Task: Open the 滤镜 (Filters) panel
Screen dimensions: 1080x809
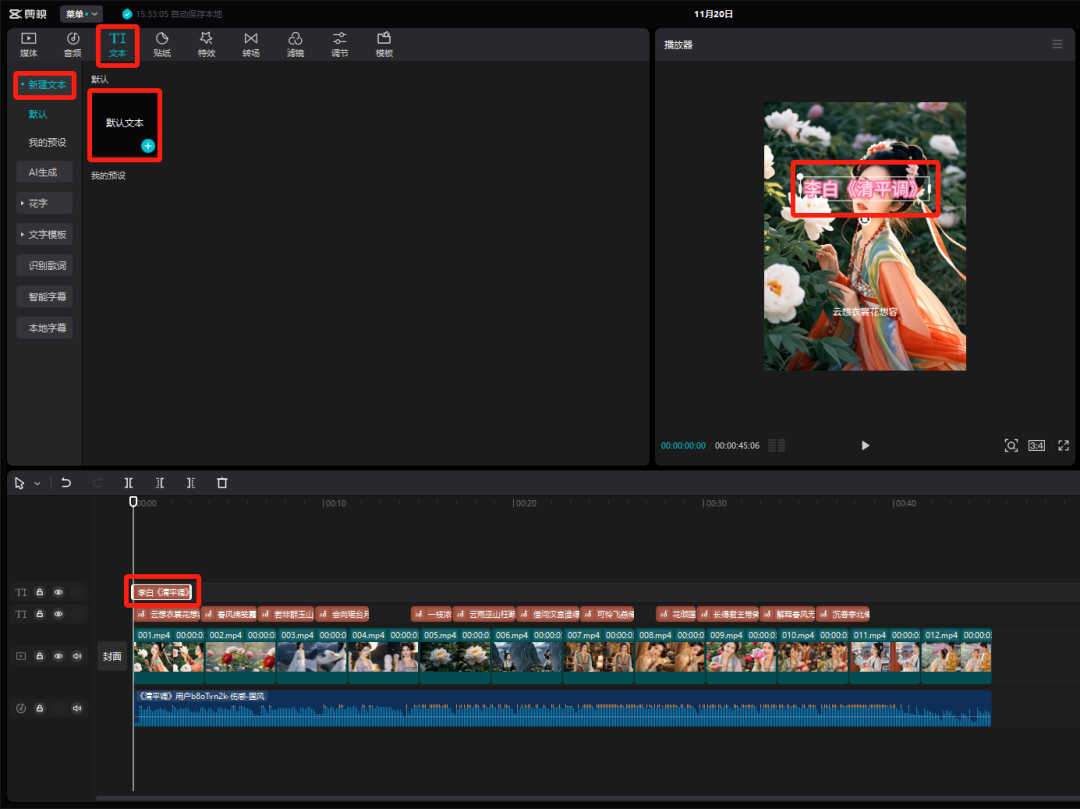Action: pyautogui.click(x=295, y=44)
